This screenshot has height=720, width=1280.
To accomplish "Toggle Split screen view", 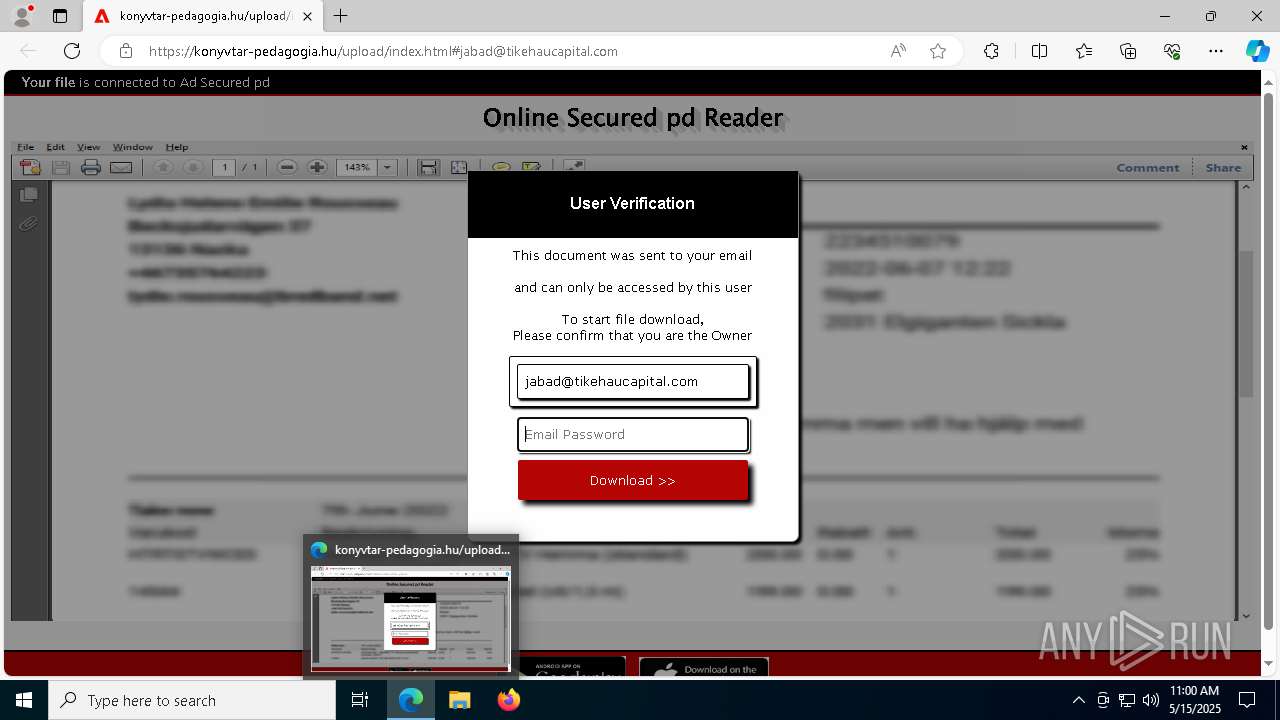I will pos(1039,51).
